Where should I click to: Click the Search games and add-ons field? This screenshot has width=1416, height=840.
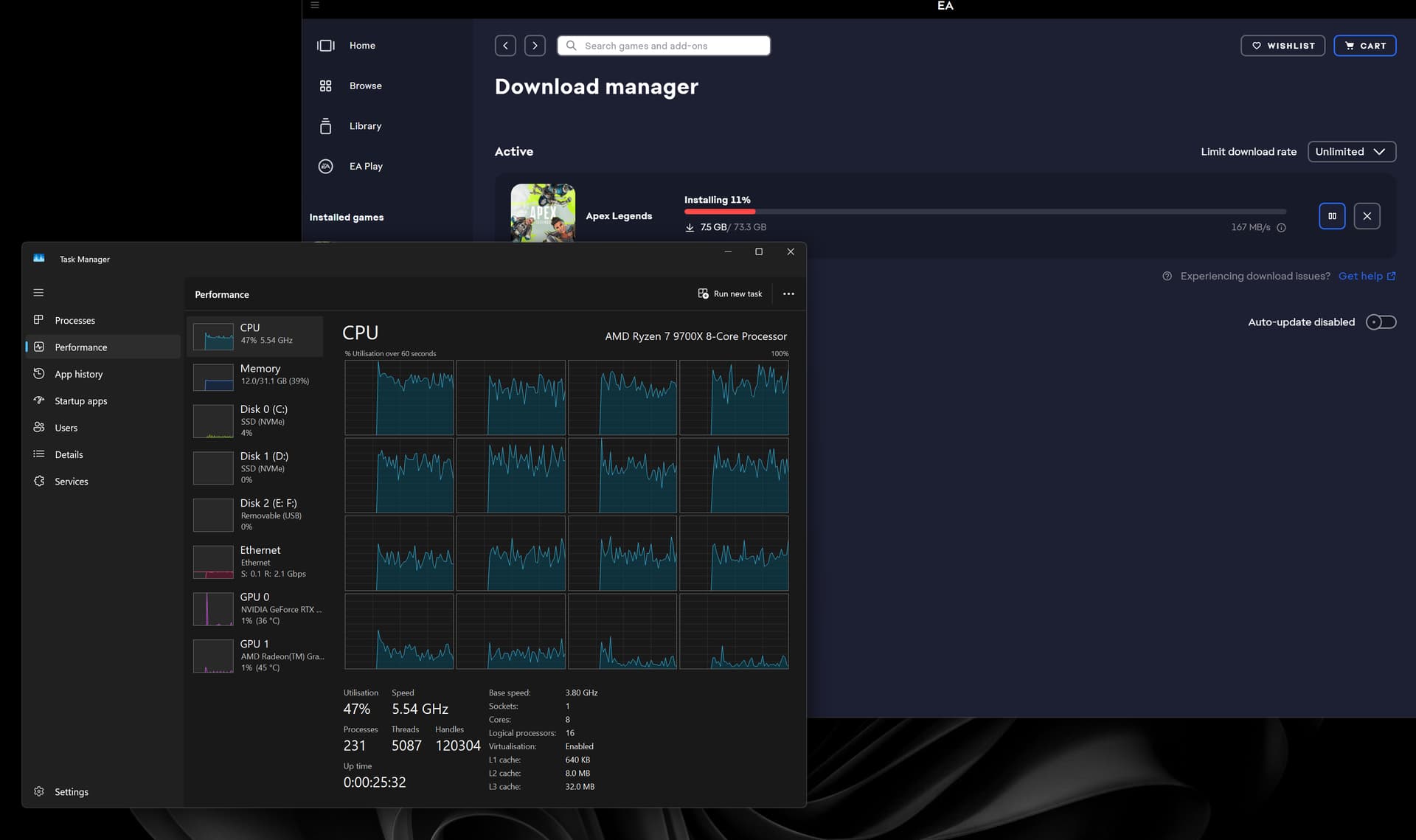(664, 46)
